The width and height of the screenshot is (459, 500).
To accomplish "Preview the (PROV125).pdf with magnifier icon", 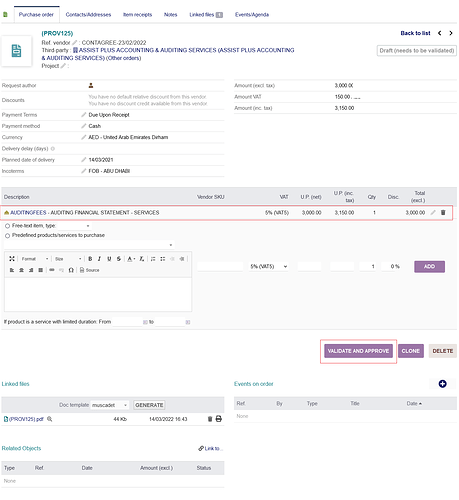I will click(x=50, y=419).
